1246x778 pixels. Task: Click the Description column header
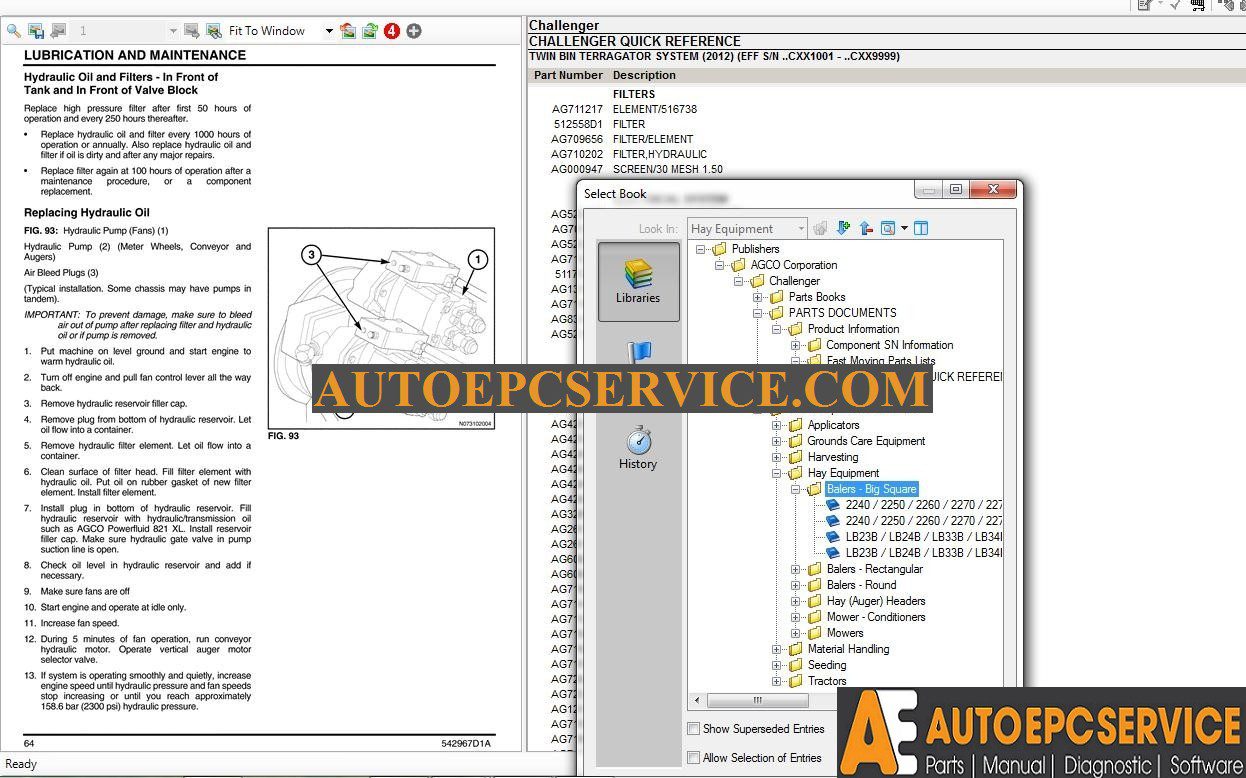644,75
